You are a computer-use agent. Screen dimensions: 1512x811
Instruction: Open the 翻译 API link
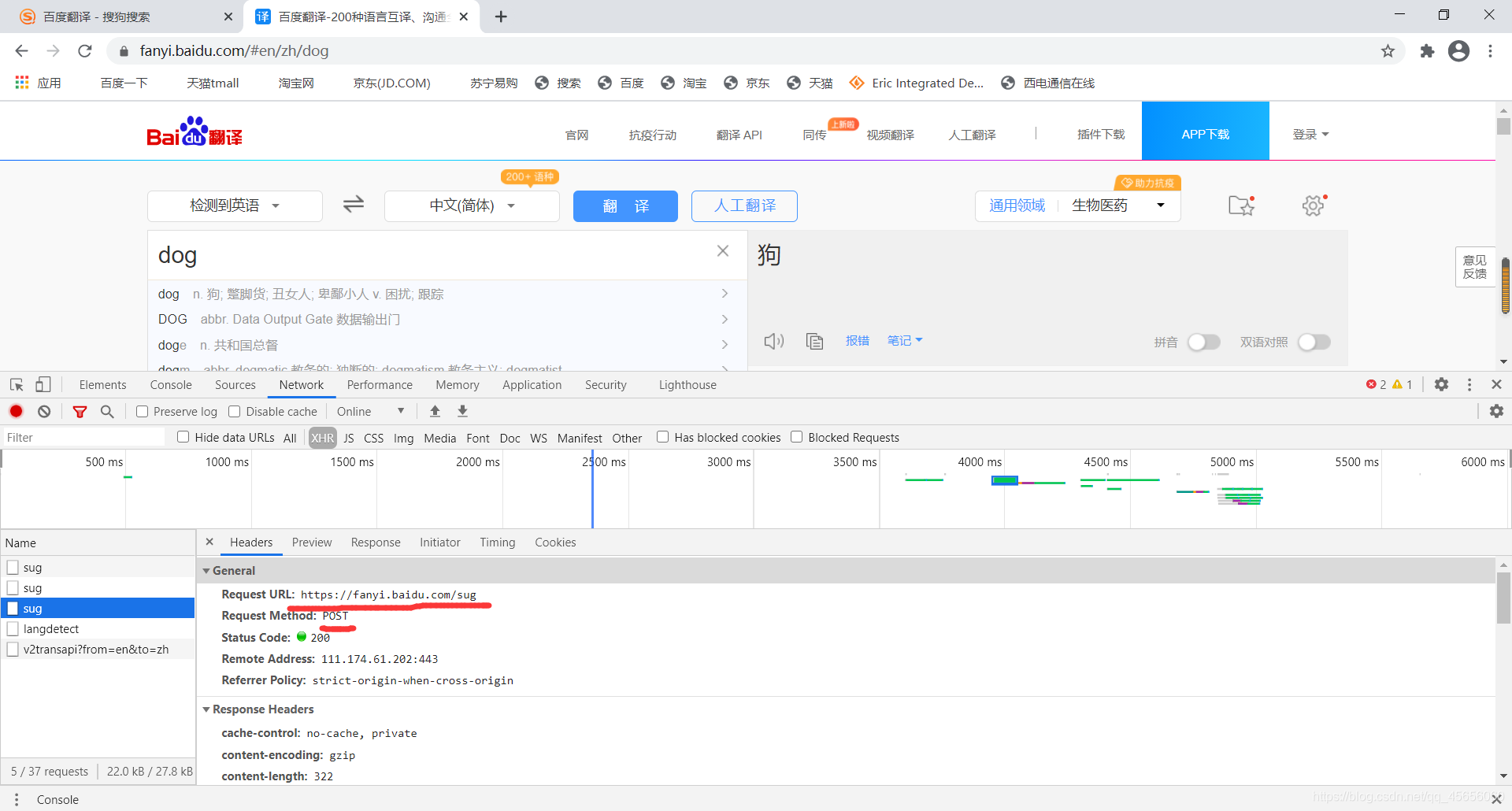click(x=739, y=135)
